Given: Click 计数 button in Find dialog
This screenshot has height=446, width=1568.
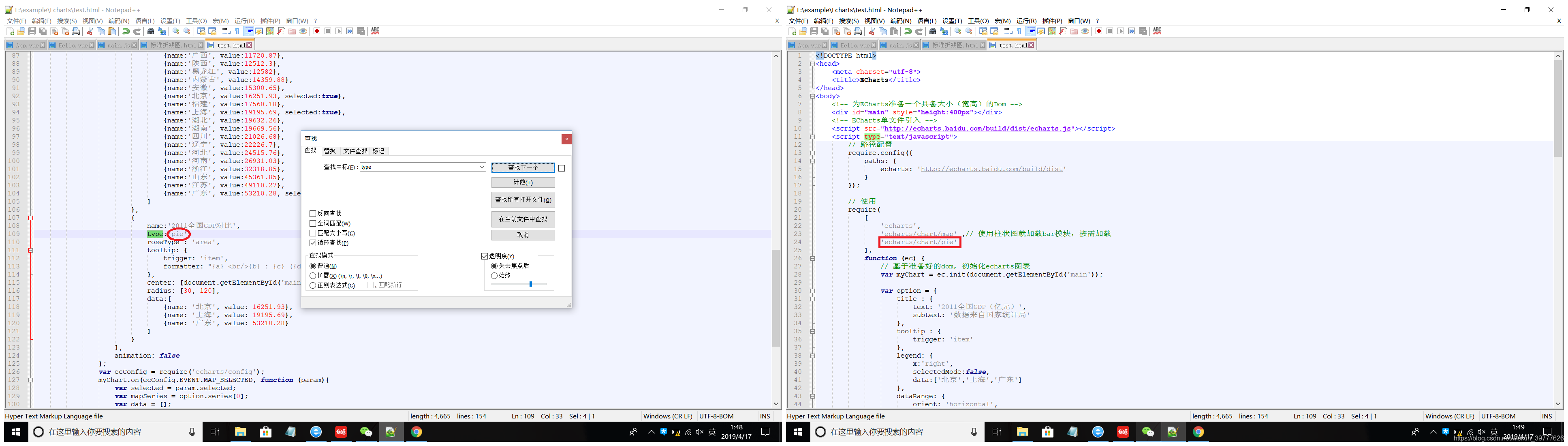Looking at the screenshot, I should coord(523,183).
